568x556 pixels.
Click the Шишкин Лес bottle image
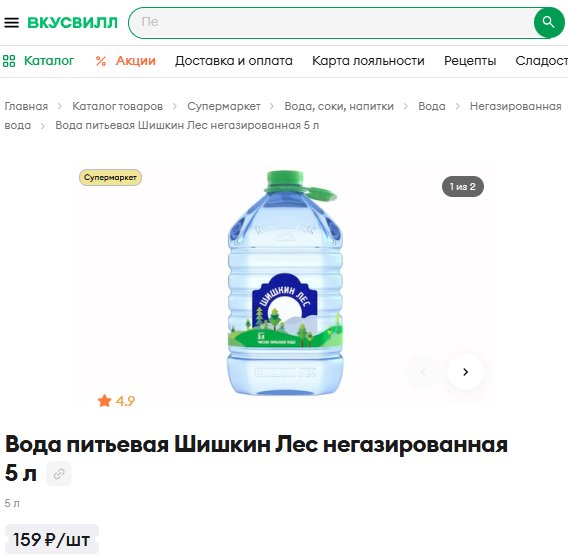click(x=285, y=283)
